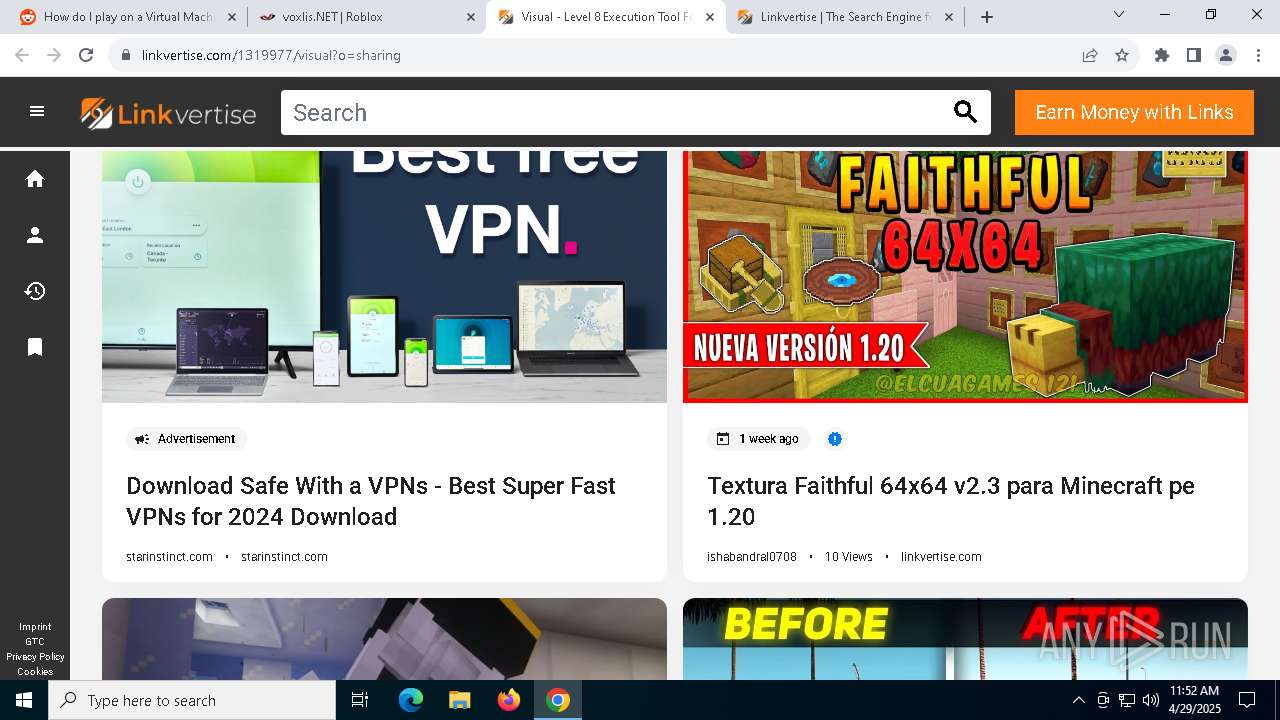Open Task View on taskbar
This screenshot has height=720, width=1280.
click(x=360, y=700)
